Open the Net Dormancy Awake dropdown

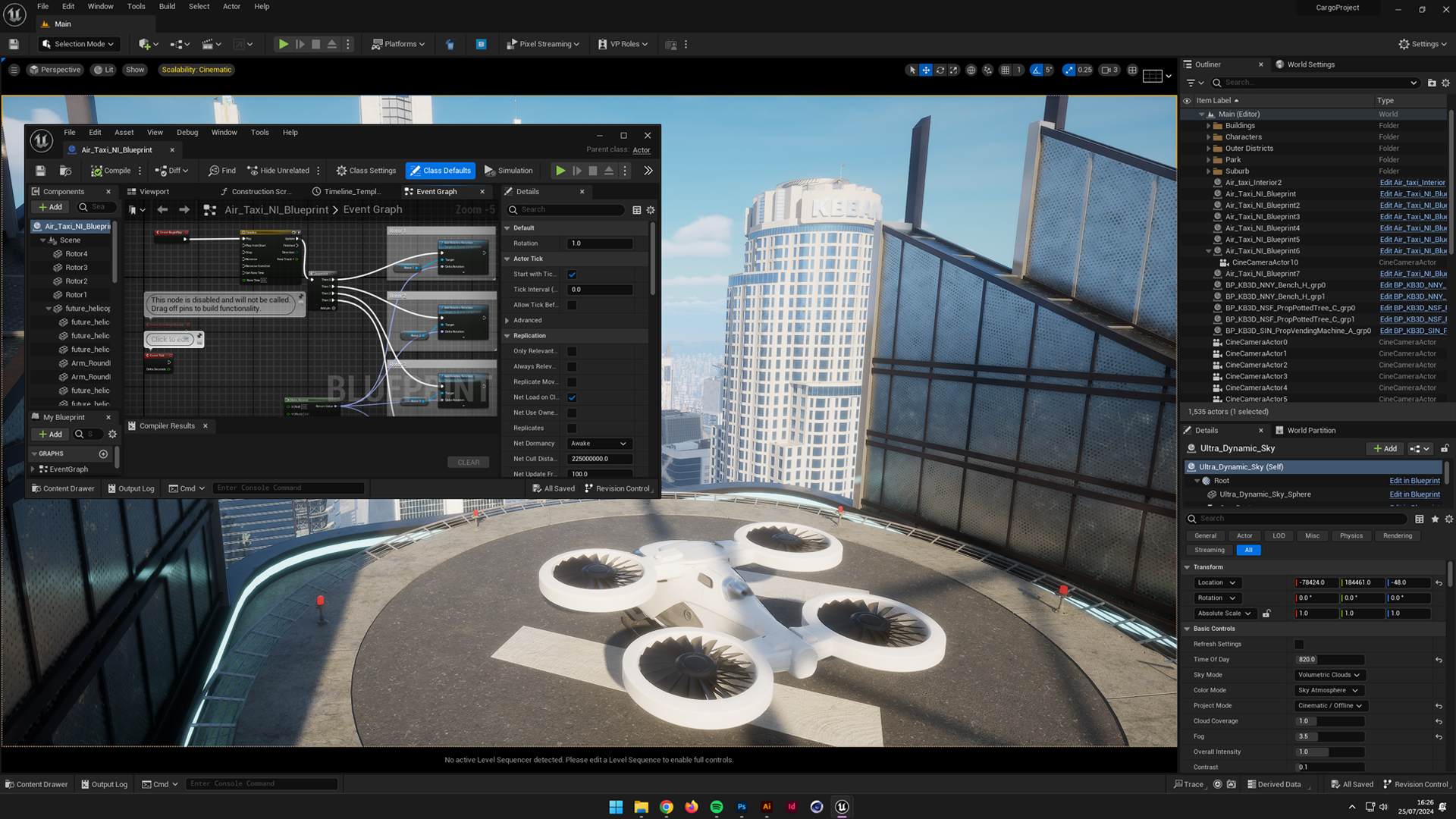tap(599, 444)
